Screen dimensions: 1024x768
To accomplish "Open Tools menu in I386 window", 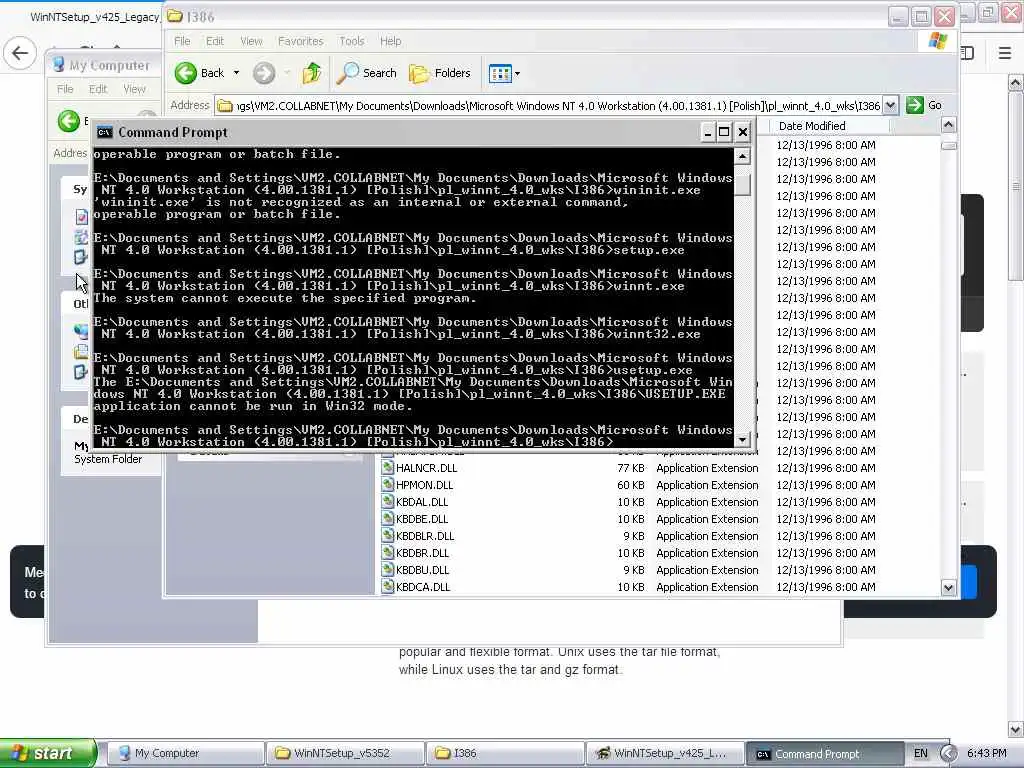I will click(x=351, y=41).
